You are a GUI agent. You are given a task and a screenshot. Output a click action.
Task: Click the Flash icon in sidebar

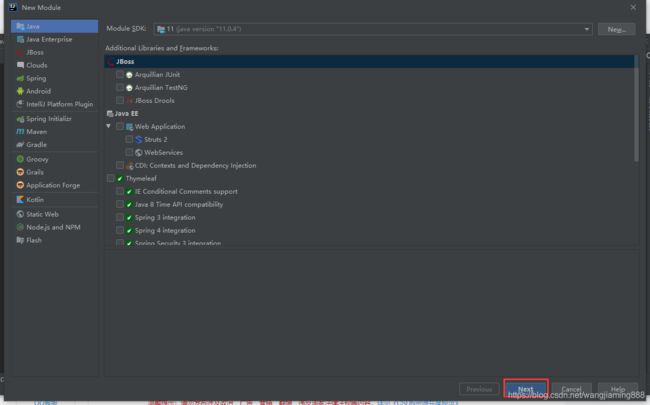point(20,240)
